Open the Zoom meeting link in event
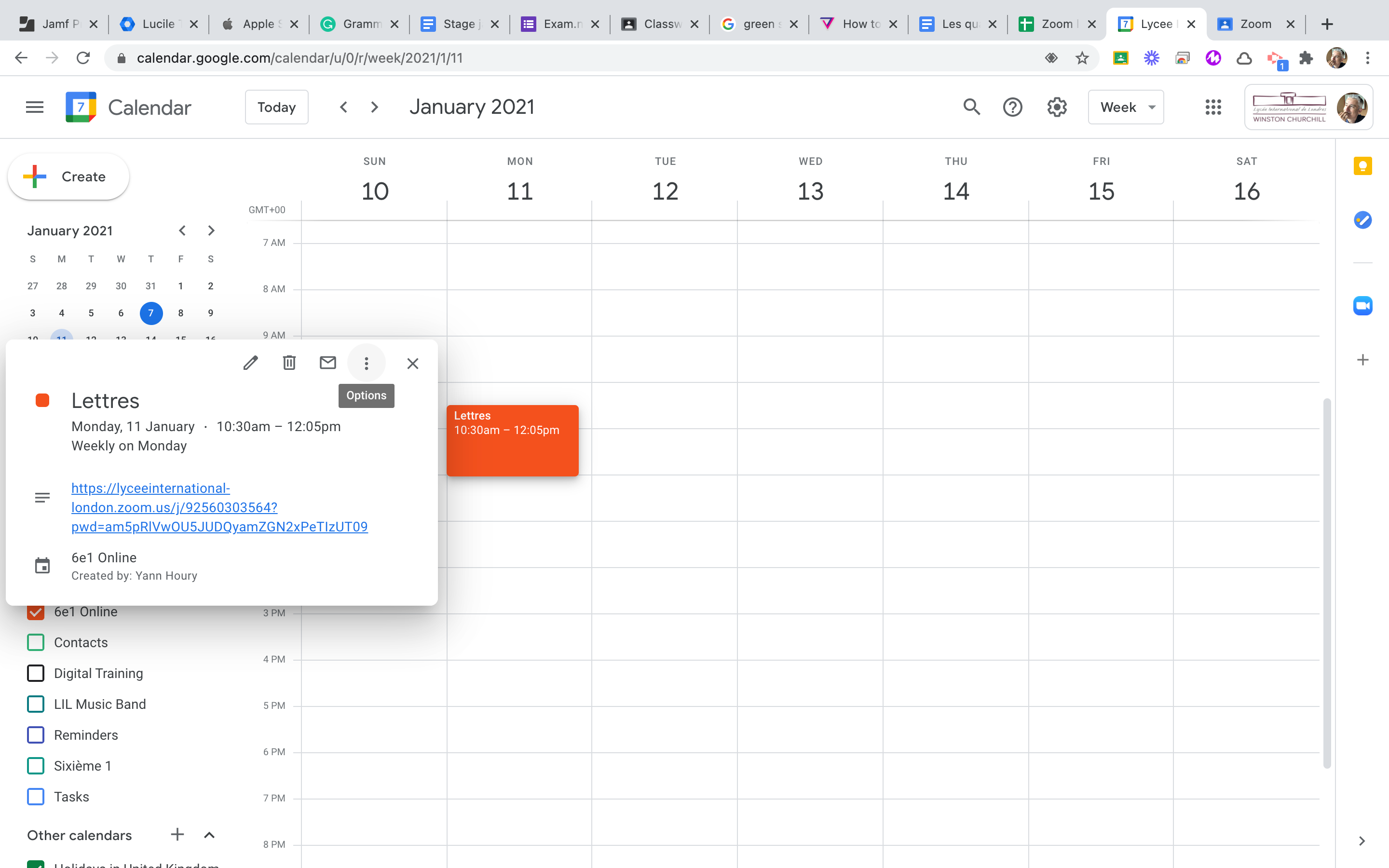This screenshot has height=868, width=1389. (x=175, y=507)
